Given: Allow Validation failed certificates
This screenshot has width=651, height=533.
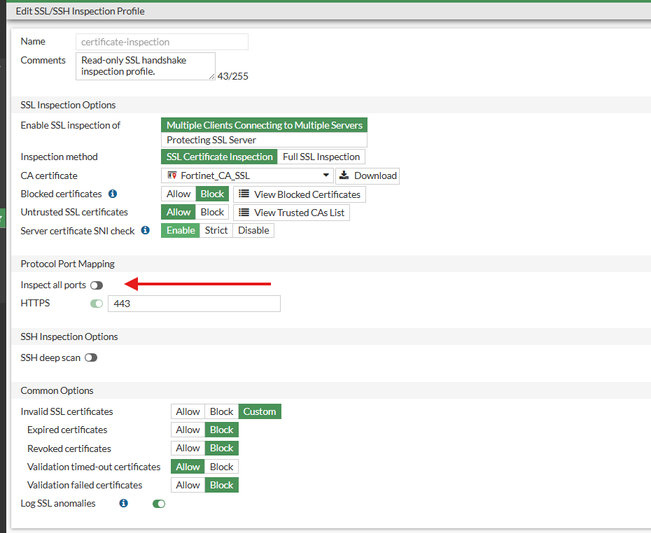Looking at the screenshot, I should pyautogui.click(x=188, y=485).
